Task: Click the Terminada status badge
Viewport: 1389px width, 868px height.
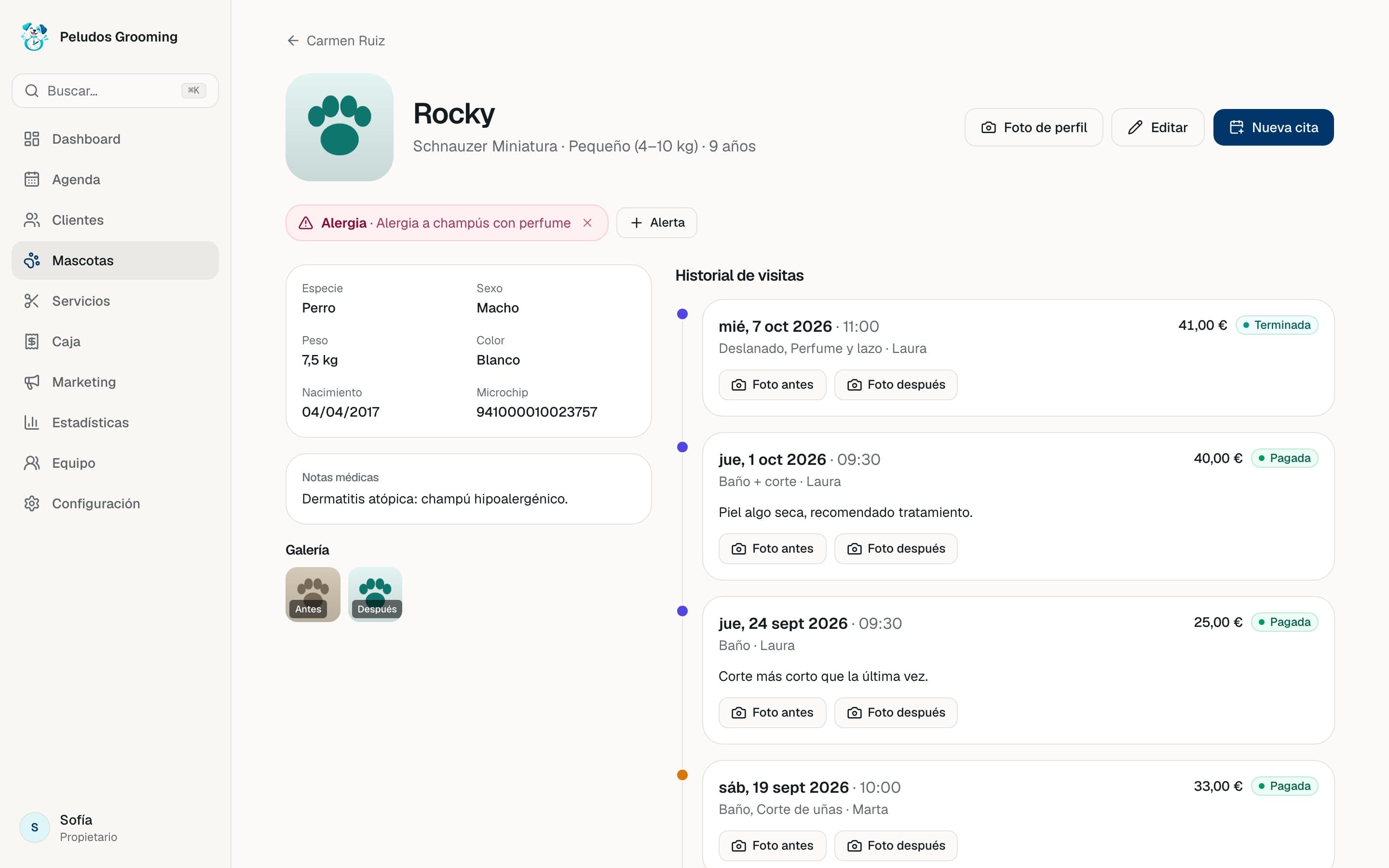Action: point(1277,325)
